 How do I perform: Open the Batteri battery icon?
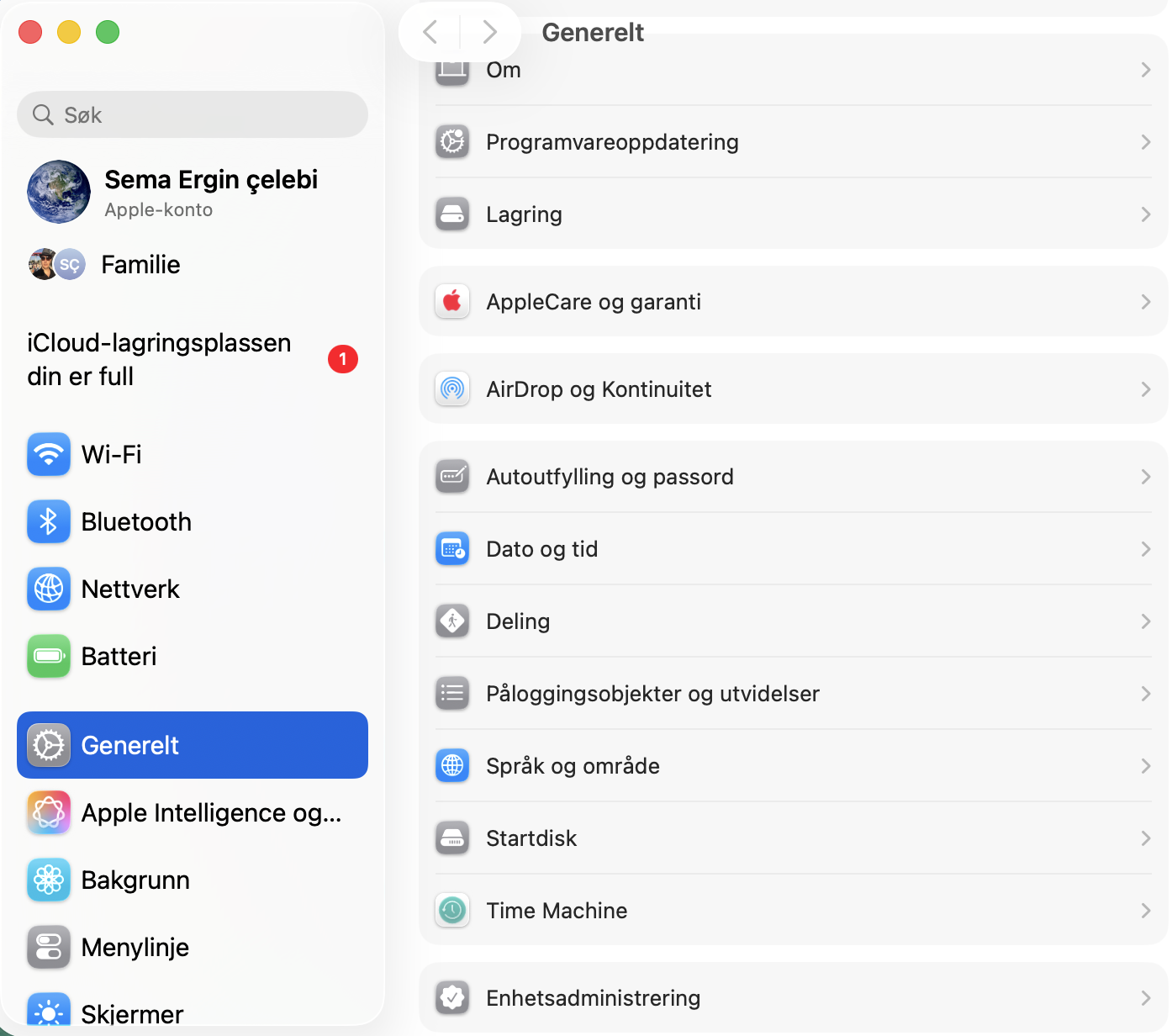[49, 656]
